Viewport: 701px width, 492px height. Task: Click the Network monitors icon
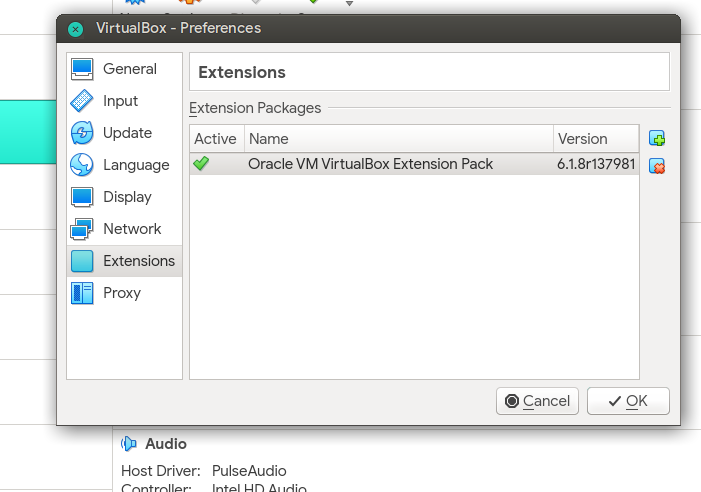(83, 229)
